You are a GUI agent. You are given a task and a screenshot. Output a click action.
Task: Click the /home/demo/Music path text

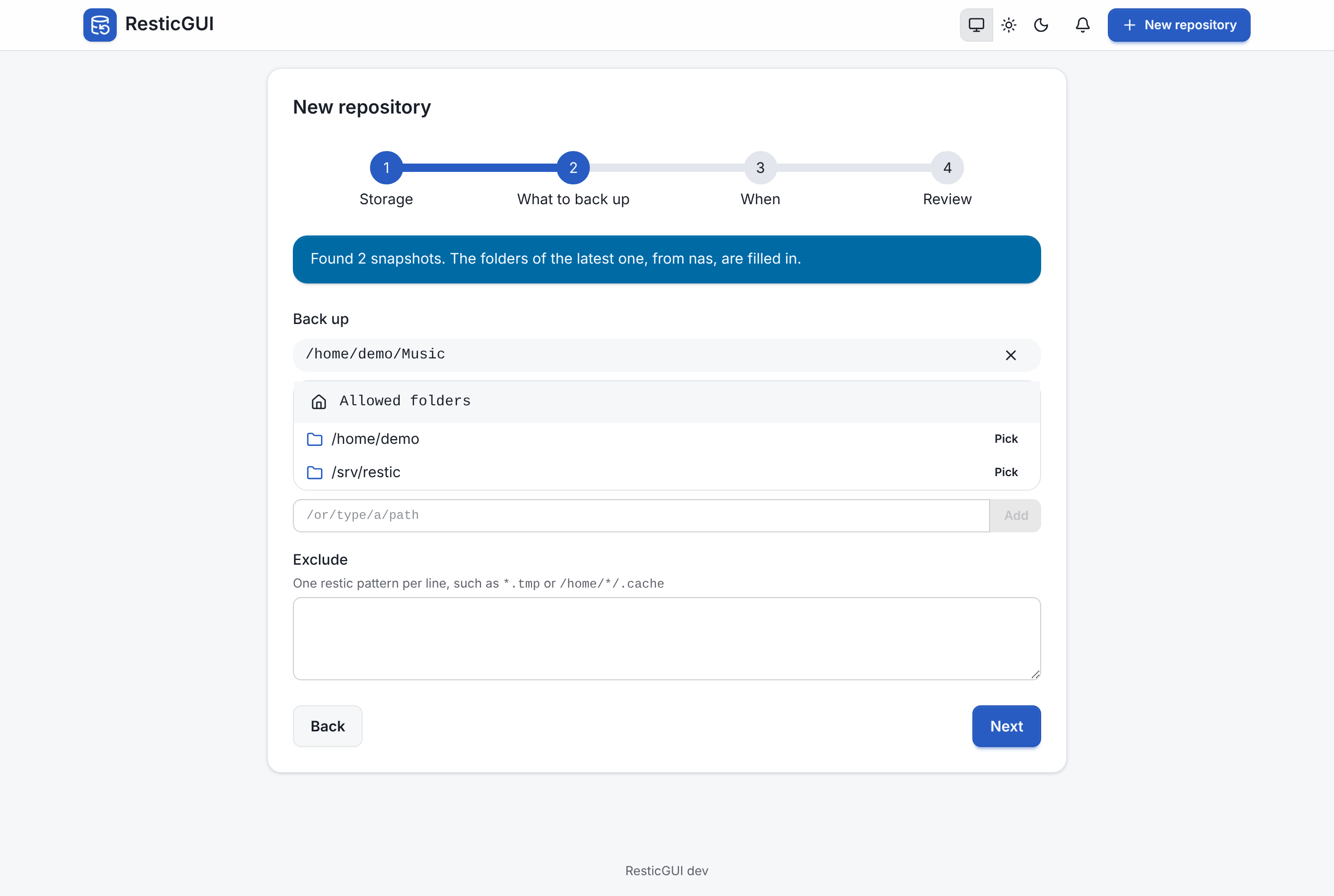tap(375, 354)
